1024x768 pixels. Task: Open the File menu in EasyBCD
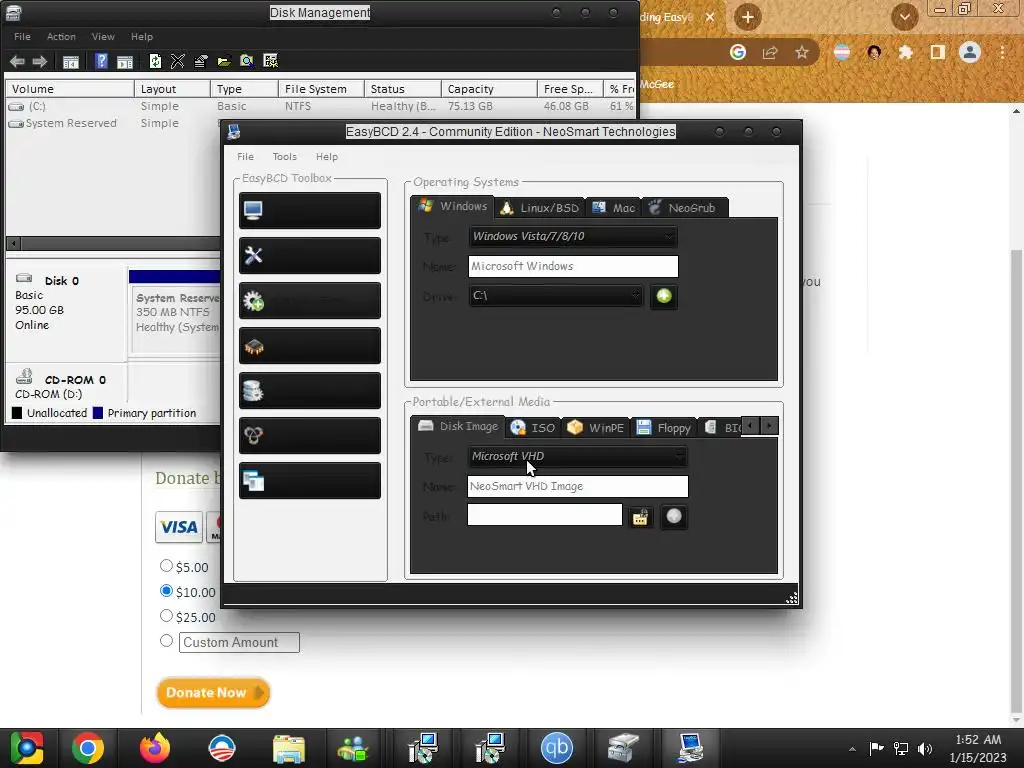tap(246, 157)
